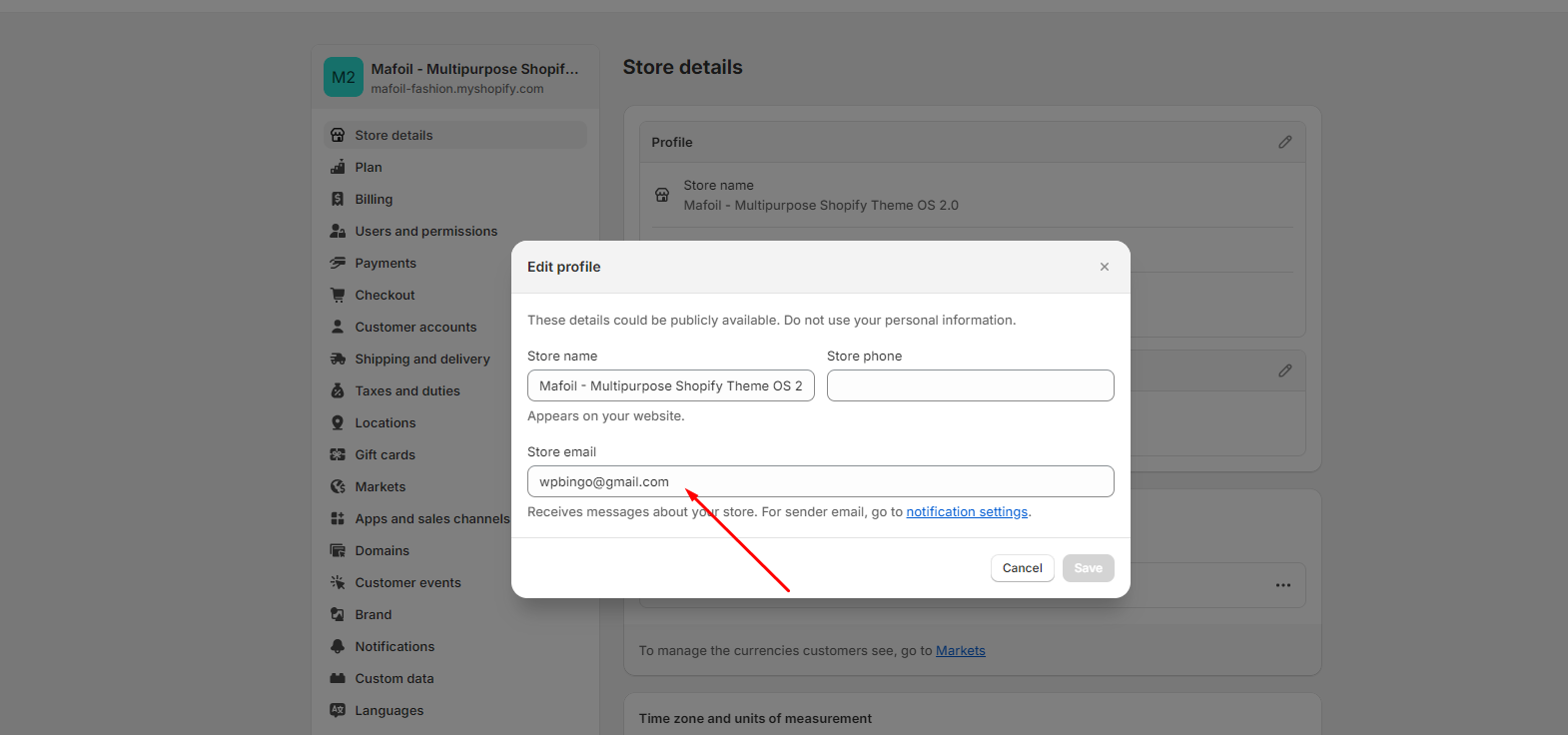Open the Markets link below currencies

coord(961,650)
